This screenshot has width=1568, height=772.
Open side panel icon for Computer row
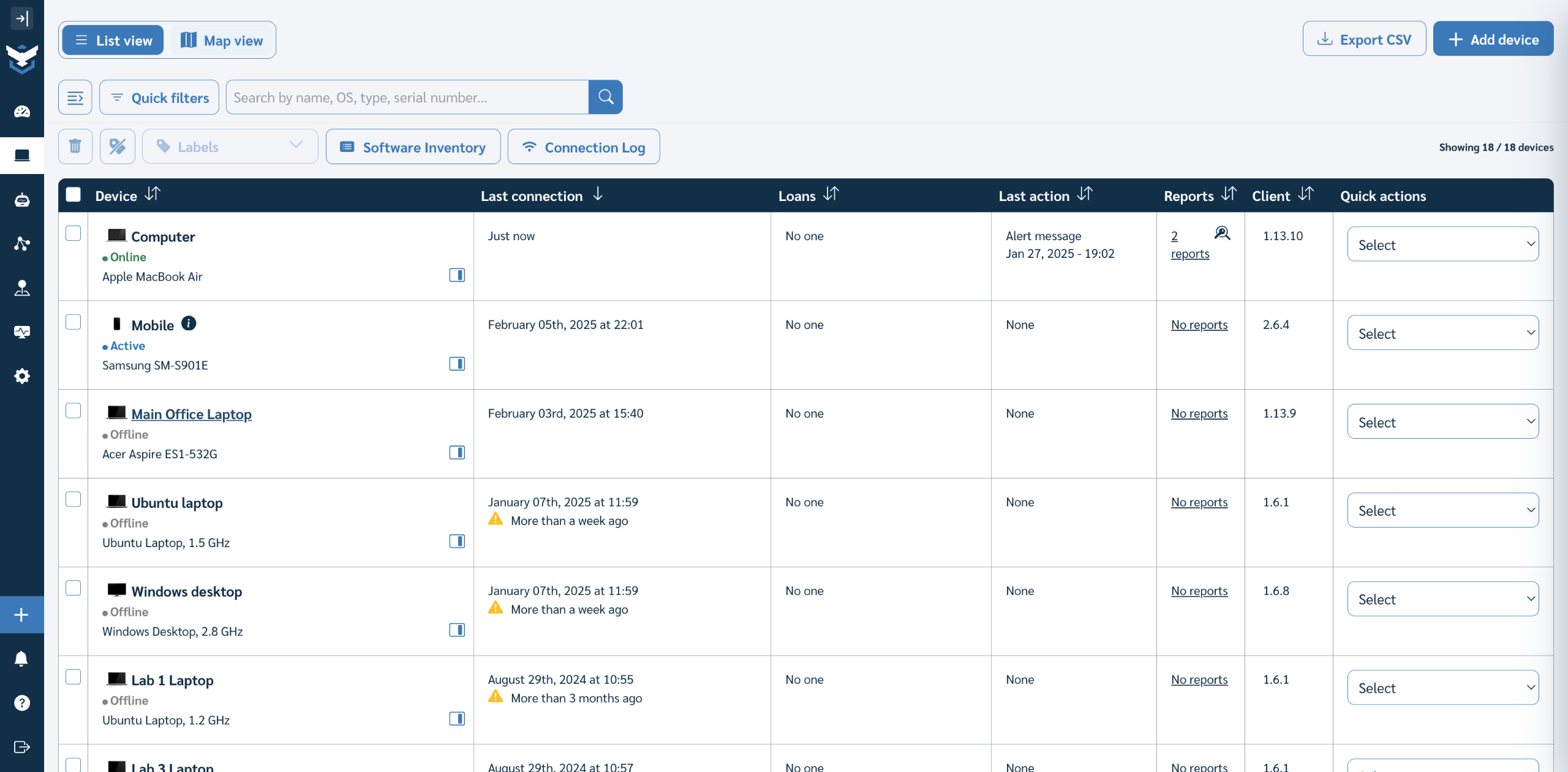456,275
